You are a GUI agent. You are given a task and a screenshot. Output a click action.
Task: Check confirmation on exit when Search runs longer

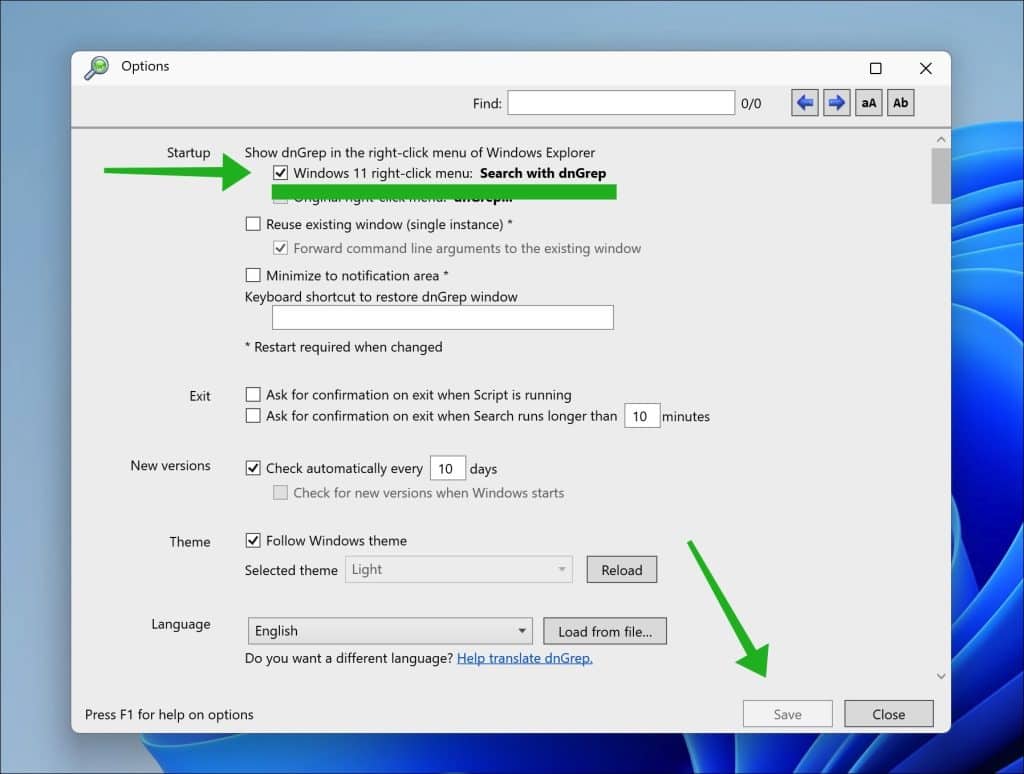[253, 415]
